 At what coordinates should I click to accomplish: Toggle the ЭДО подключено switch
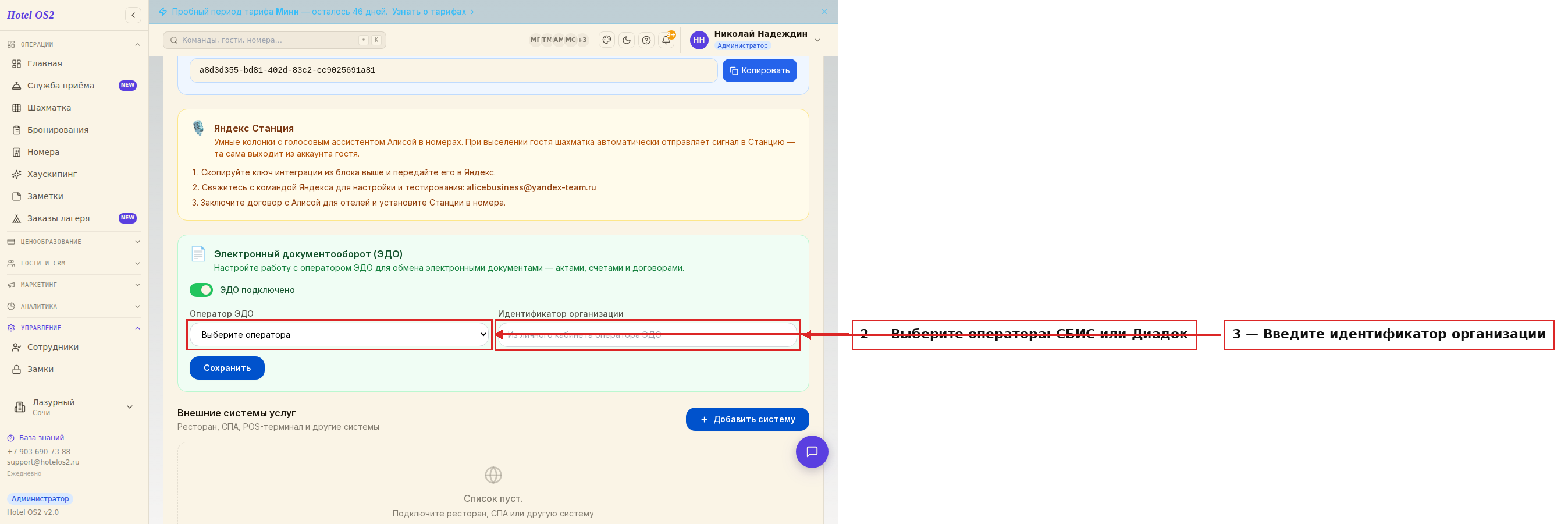pos(201,290)
